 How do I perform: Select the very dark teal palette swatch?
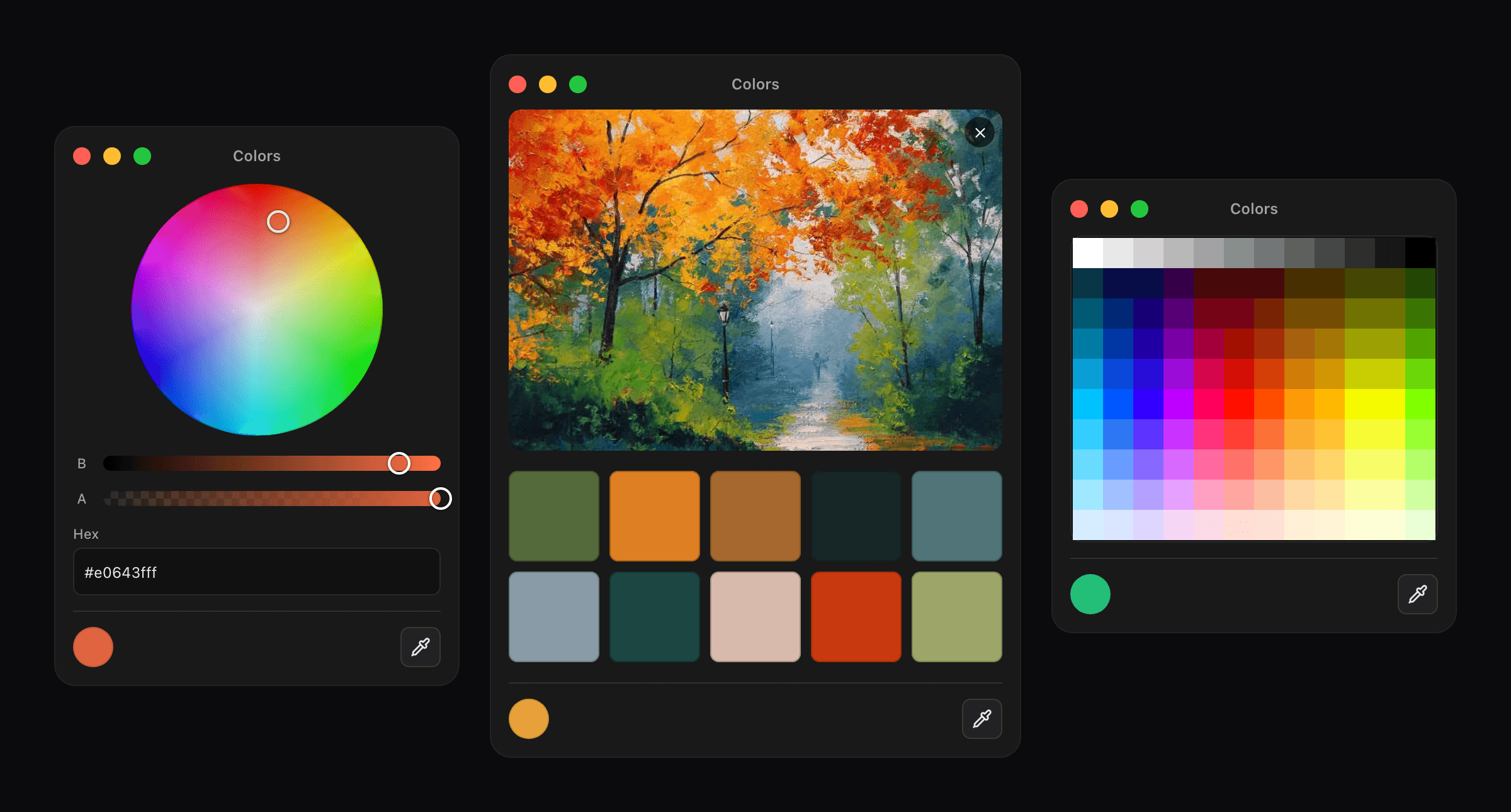click(856, 516)
